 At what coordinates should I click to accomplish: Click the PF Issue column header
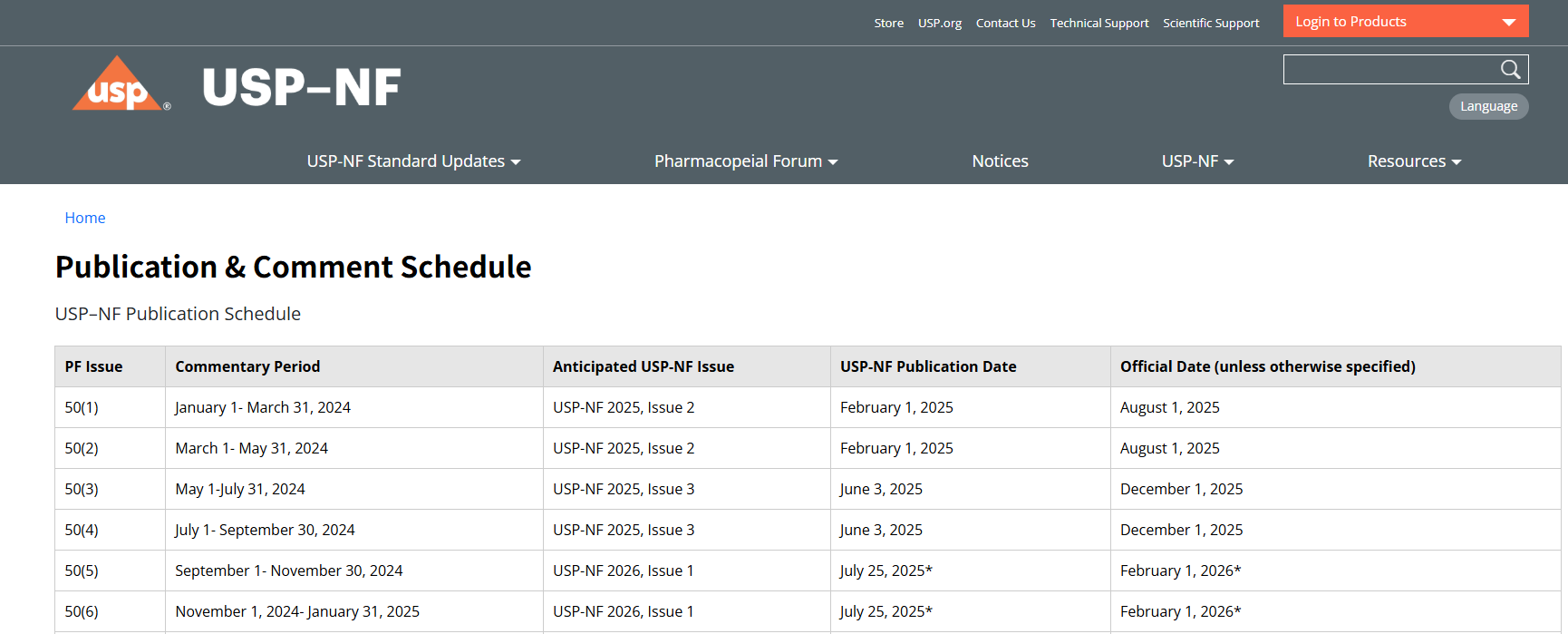(110, 366)
